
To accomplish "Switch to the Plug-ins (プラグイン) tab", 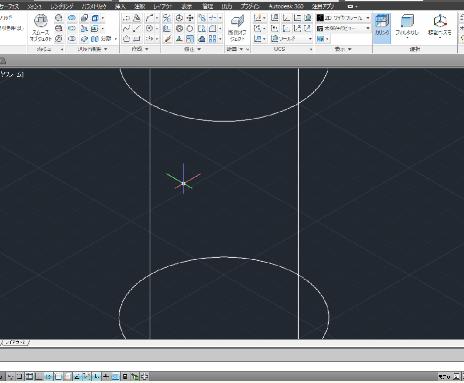I will pos(250,6).
